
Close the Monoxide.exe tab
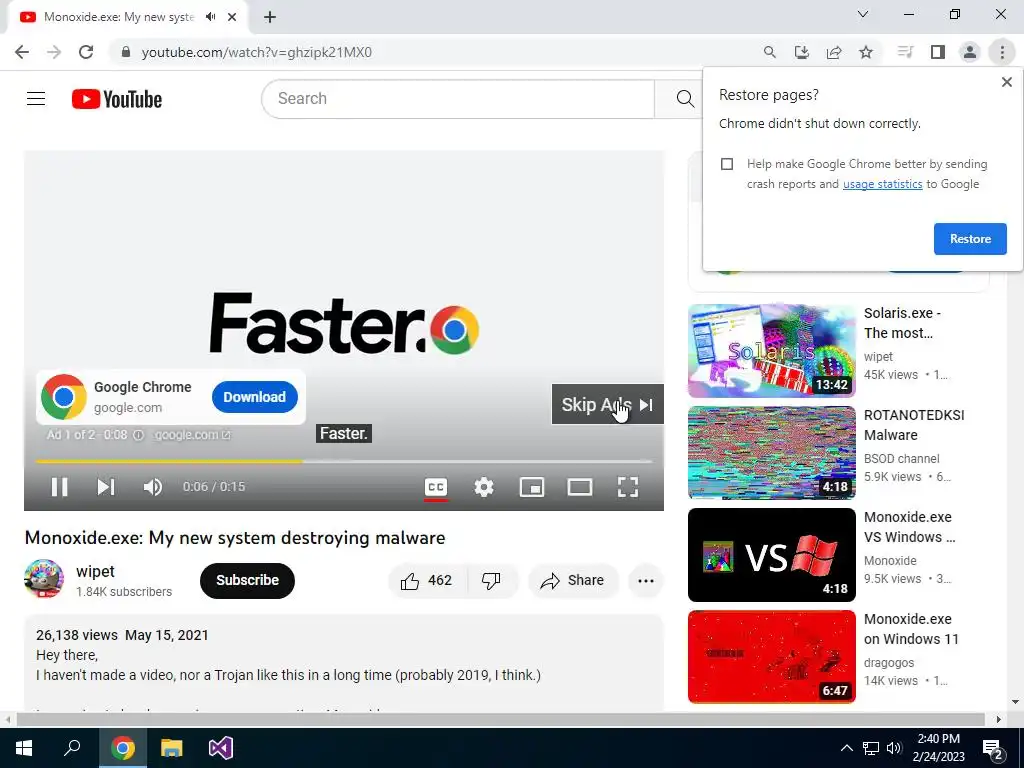232,17
